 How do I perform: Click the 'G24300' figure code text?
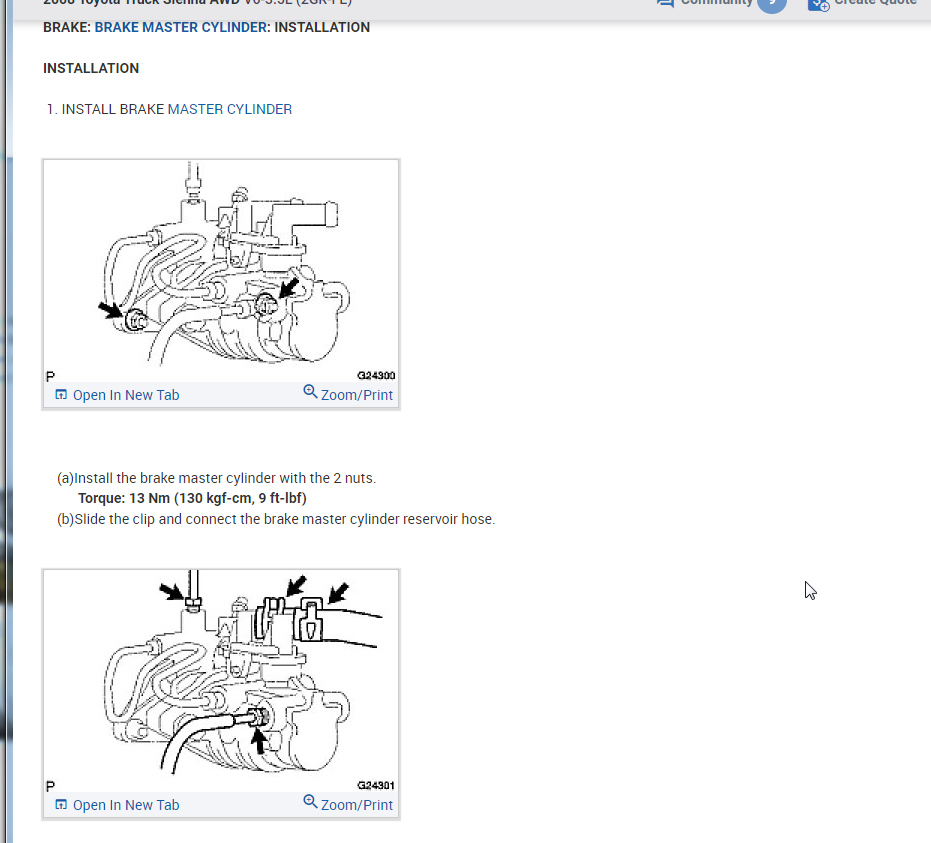(376, 375)
